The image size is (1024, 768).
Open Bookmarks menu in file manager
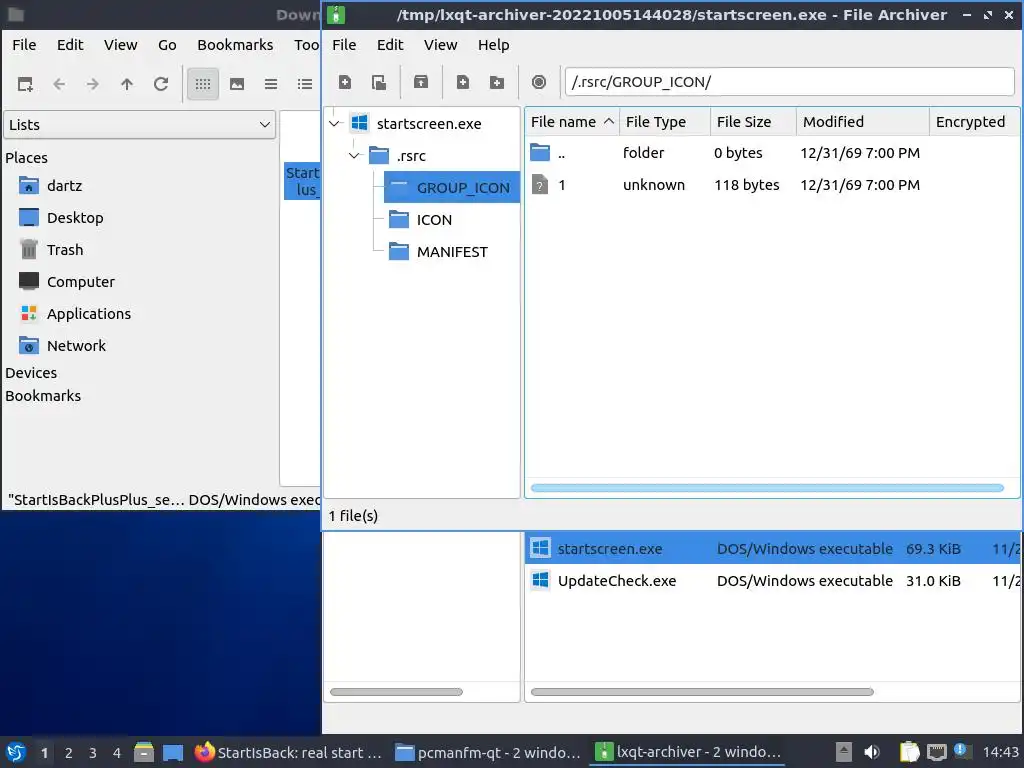235,45
